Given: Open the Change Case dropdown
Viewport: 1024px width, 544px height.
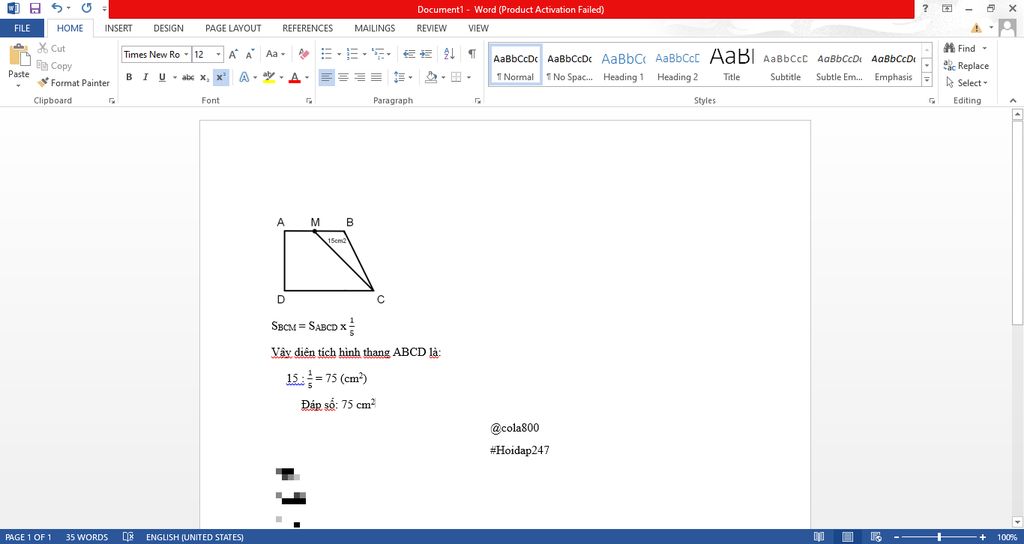Looking at the screenshot, I should coord(275,54).
